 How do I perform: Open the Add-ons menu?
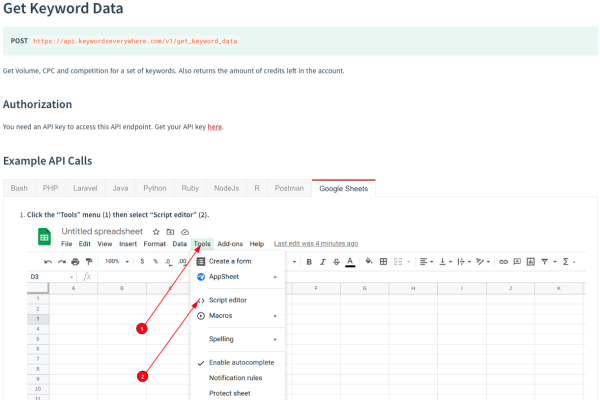(x=230, y=244)
